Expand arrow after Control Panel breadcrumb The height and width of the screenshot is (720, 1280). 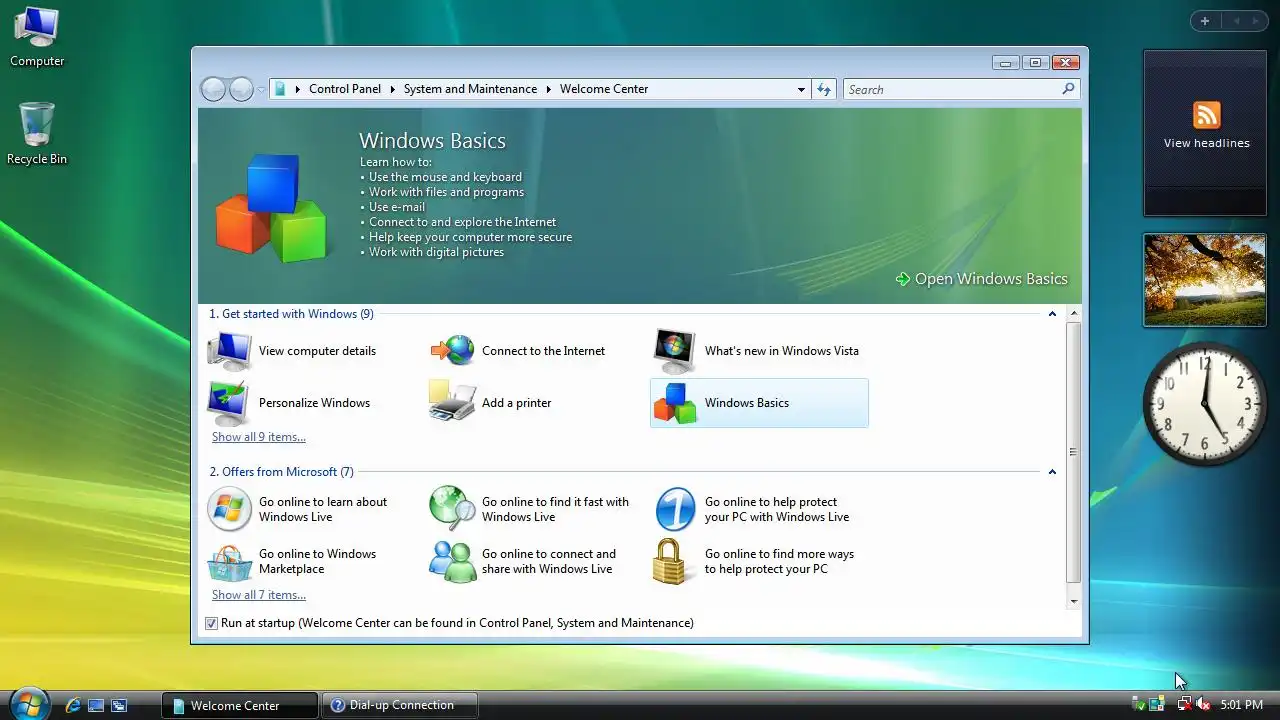pos(392,89)
